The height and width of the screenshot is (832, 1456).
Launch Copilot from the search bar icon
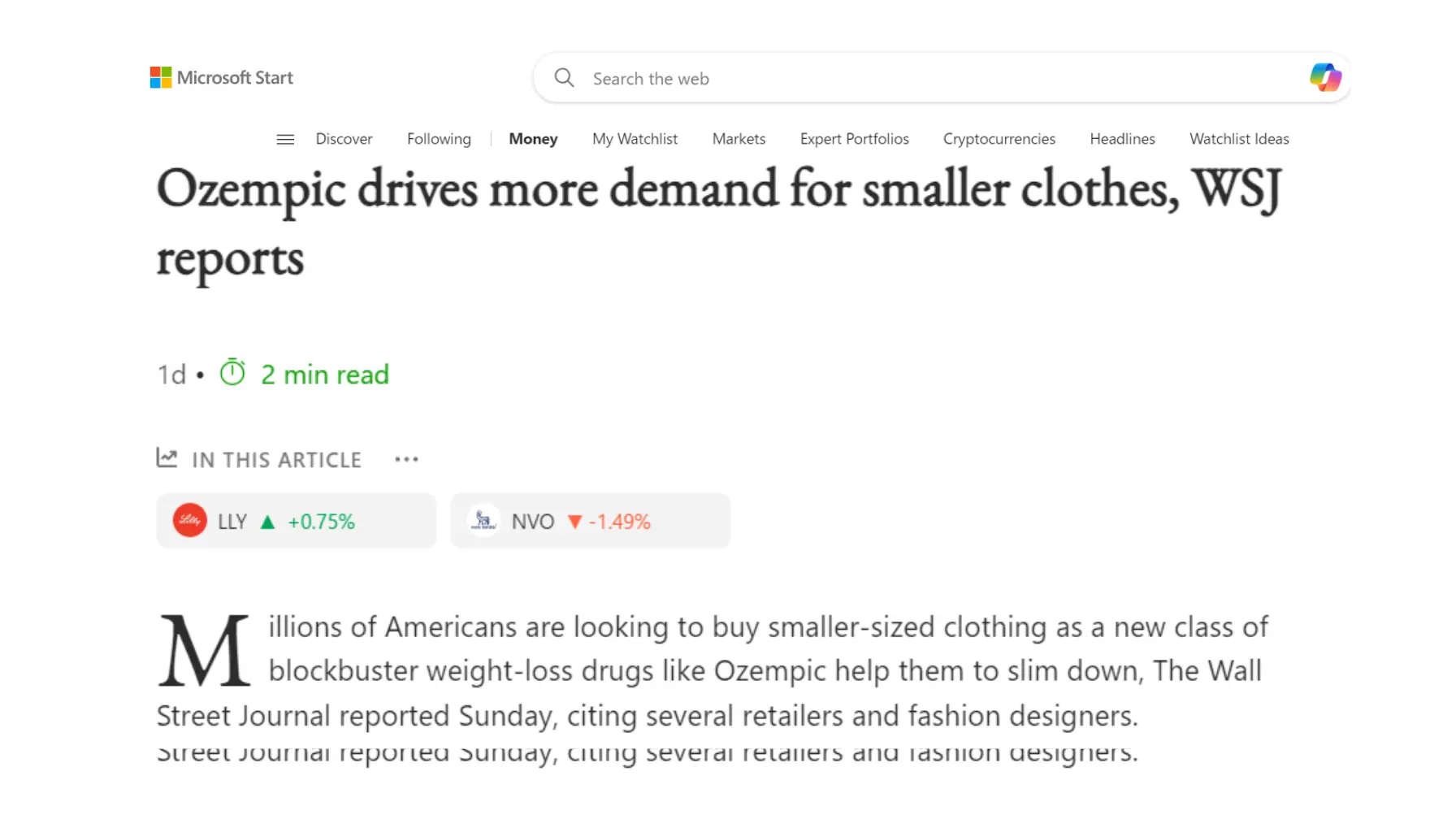tap(1325, 78)
